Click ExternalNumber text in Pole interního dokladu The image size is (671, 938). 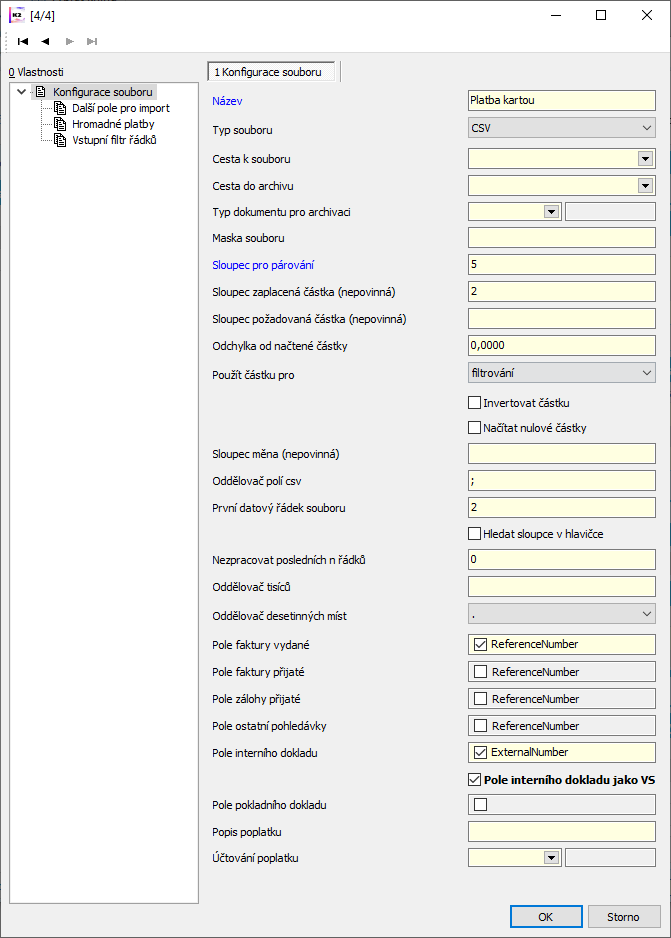[x=530, y=753]
